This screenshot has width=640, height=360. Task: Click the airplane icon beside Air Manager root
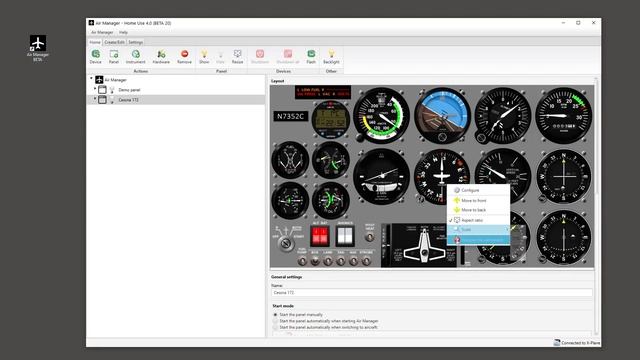coord(99,80)
